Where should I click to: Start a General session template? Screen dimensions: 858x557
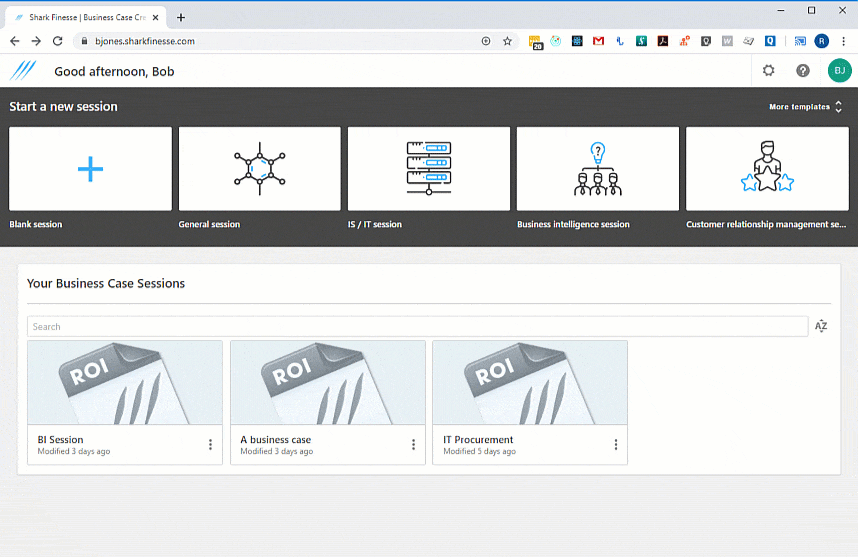click(x=259, y=169)
